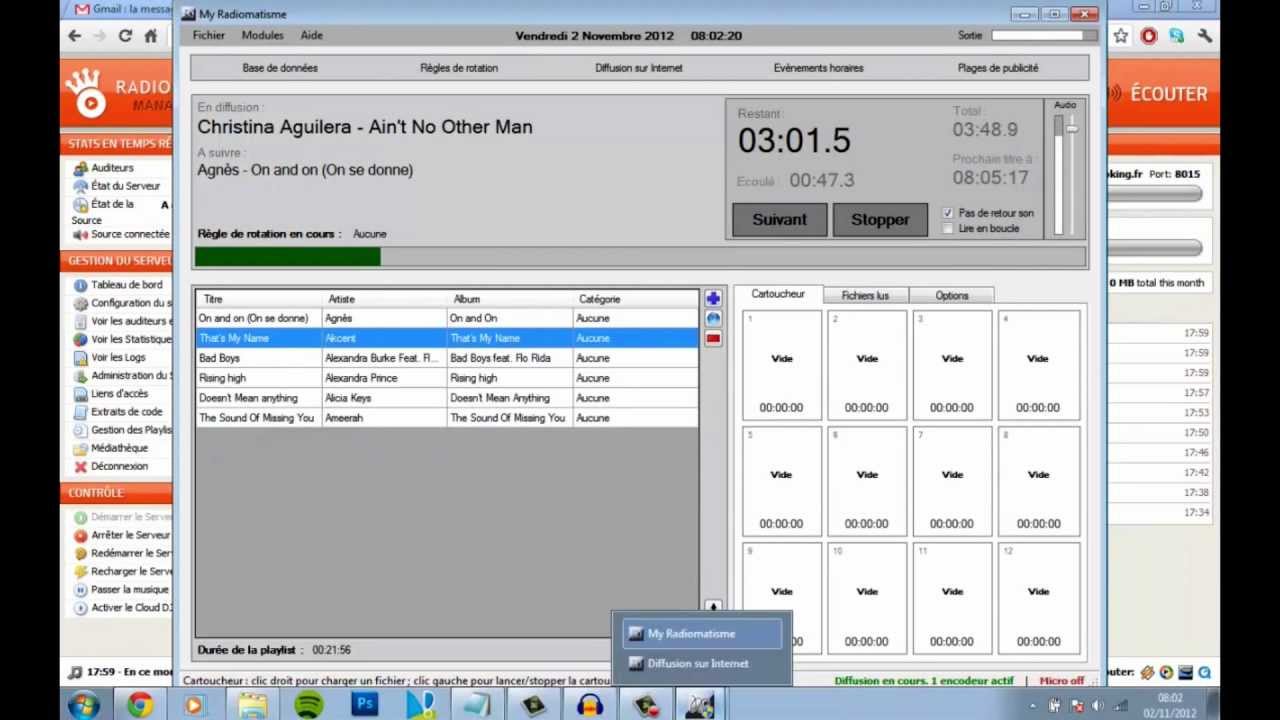
Task: Open Evènements horaires
Action: coord(818,68)
